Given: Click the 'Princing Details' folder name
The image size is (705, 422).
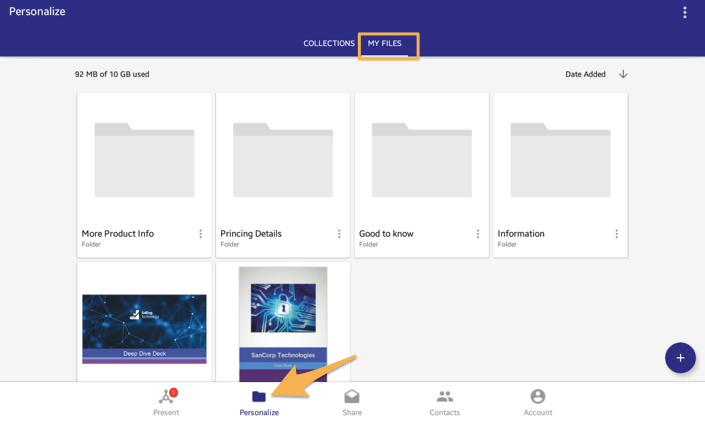Looking at the screenshot, I should pyautogui.click(x=251, y=234).
